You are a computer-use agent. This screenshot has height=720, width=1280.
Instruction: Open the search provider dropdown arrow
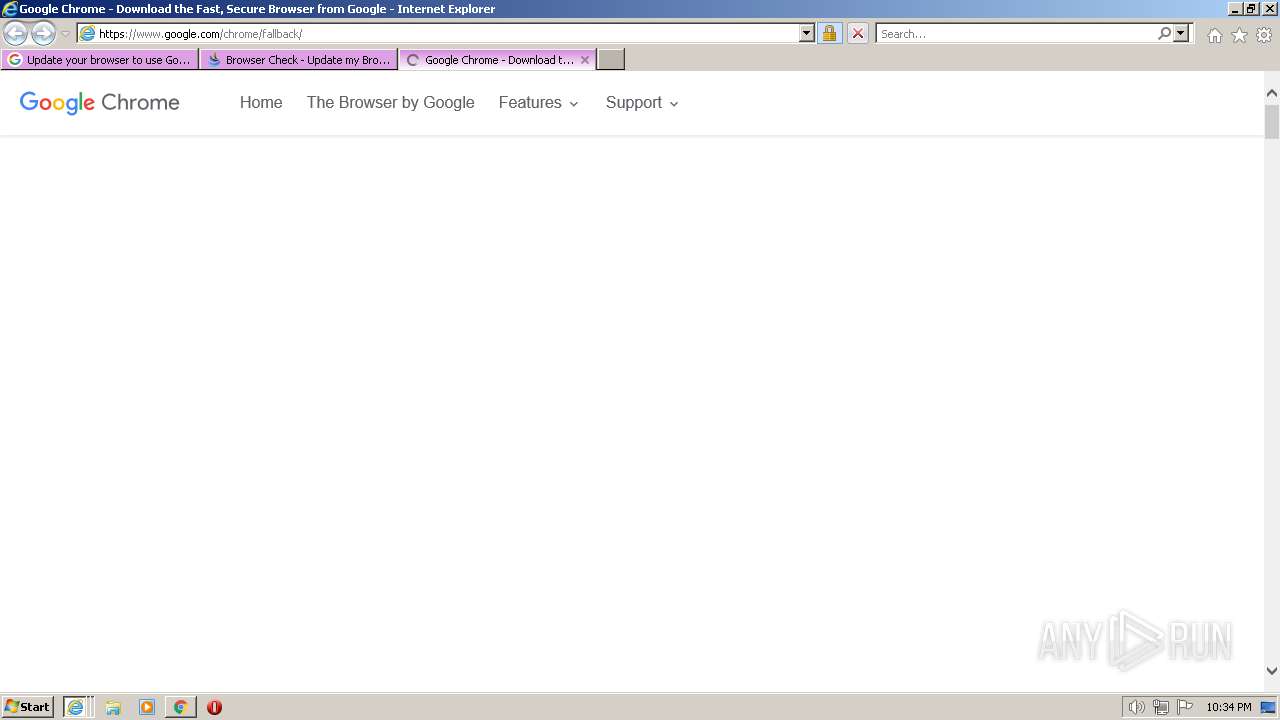[x=1181, y=34]
